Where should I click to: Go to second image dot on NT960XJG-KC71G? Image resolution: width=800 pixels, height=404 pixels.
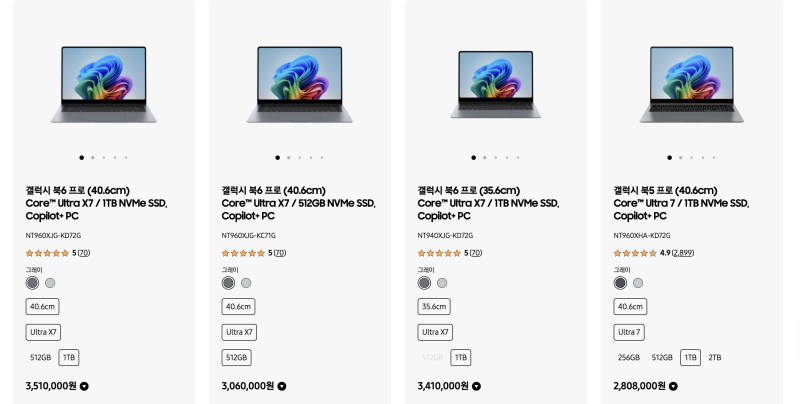[288, 157]
